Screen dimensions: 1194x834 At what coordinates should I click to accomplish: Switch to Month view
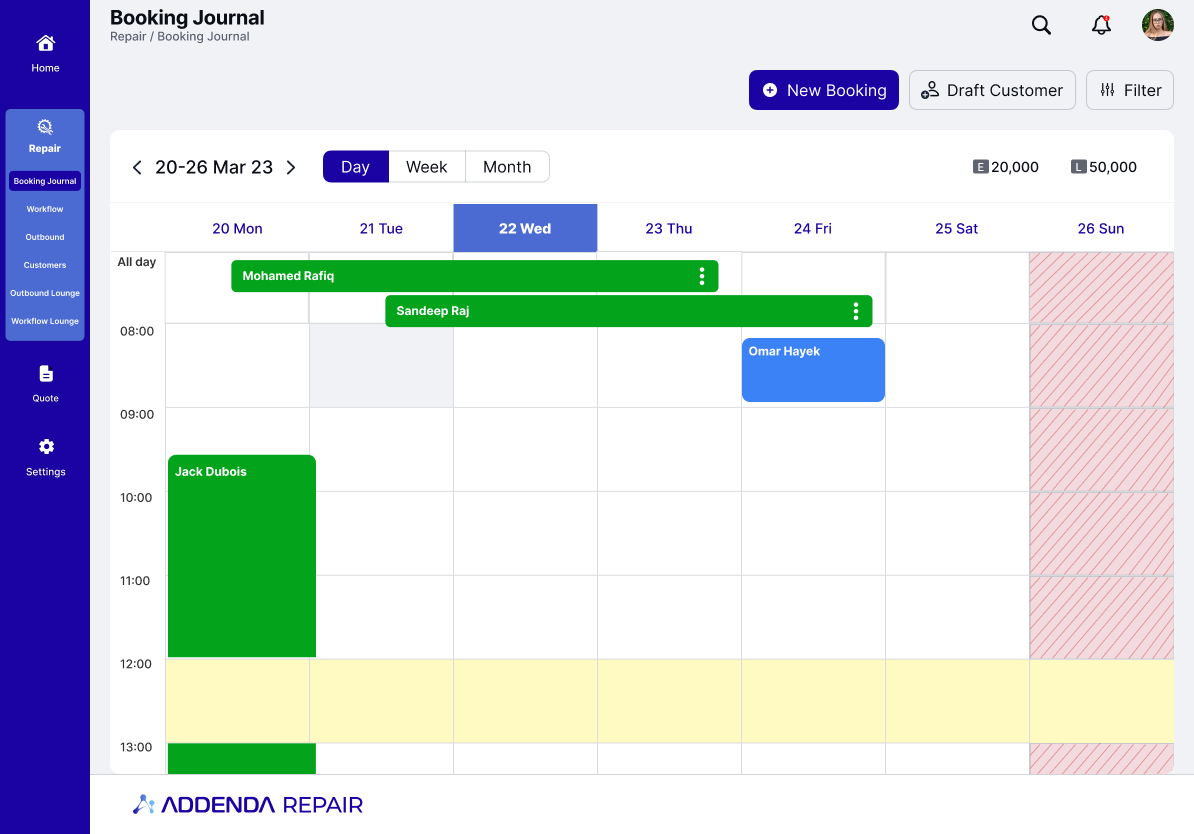click(507, 166)
